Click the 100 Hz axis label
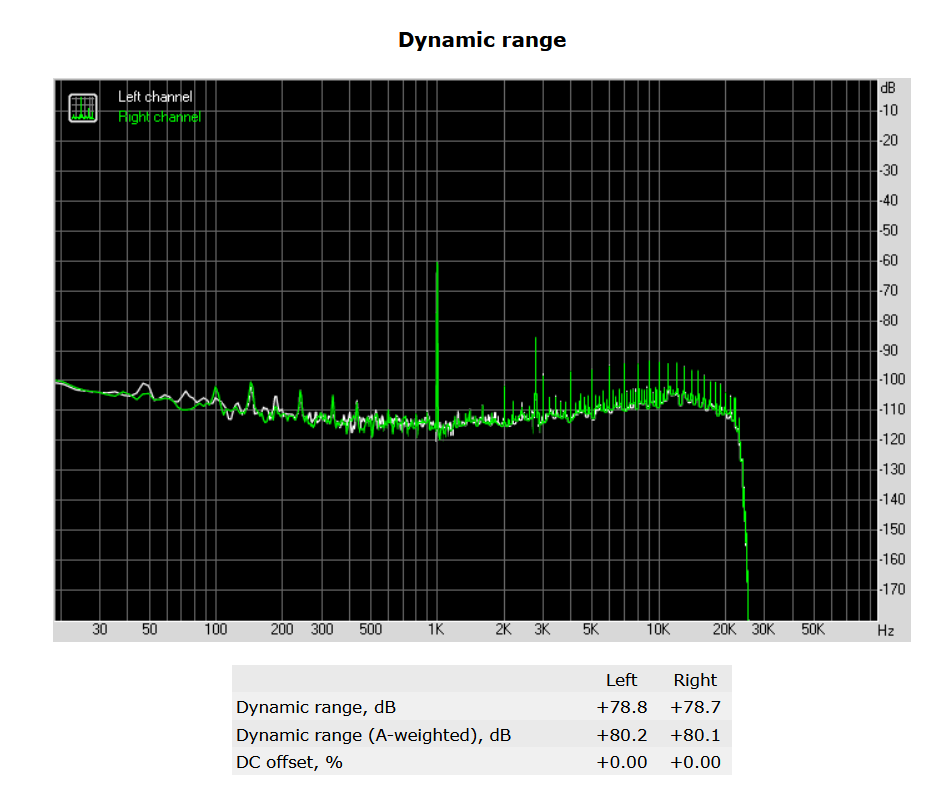This screenshot has height=795, width=936. (215, 630)
